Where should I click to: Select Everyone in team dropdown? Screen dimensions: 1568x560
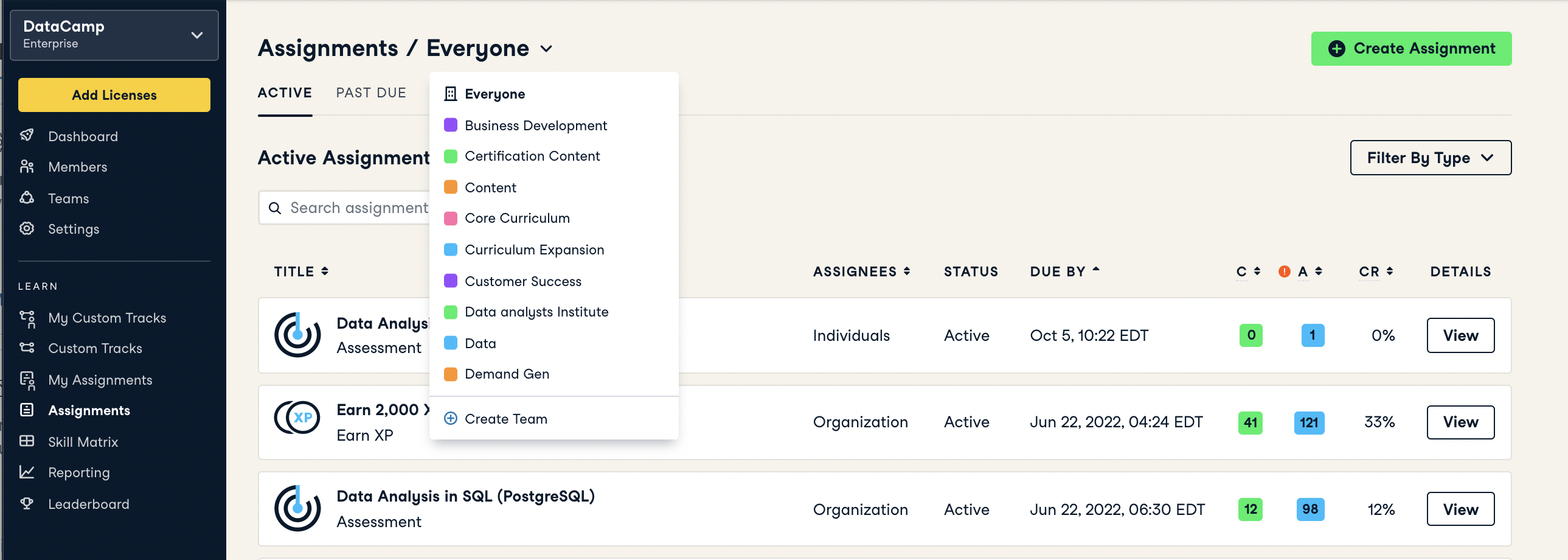[554, 94]
